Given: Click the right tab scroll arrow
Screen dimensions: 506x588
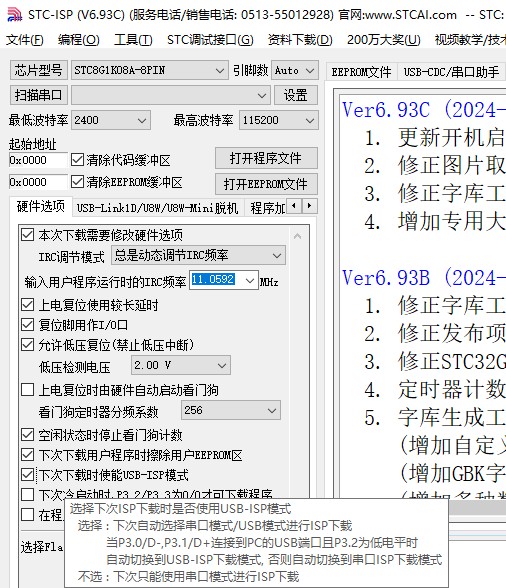Looking at the screenshot, I should pos(309,206).
